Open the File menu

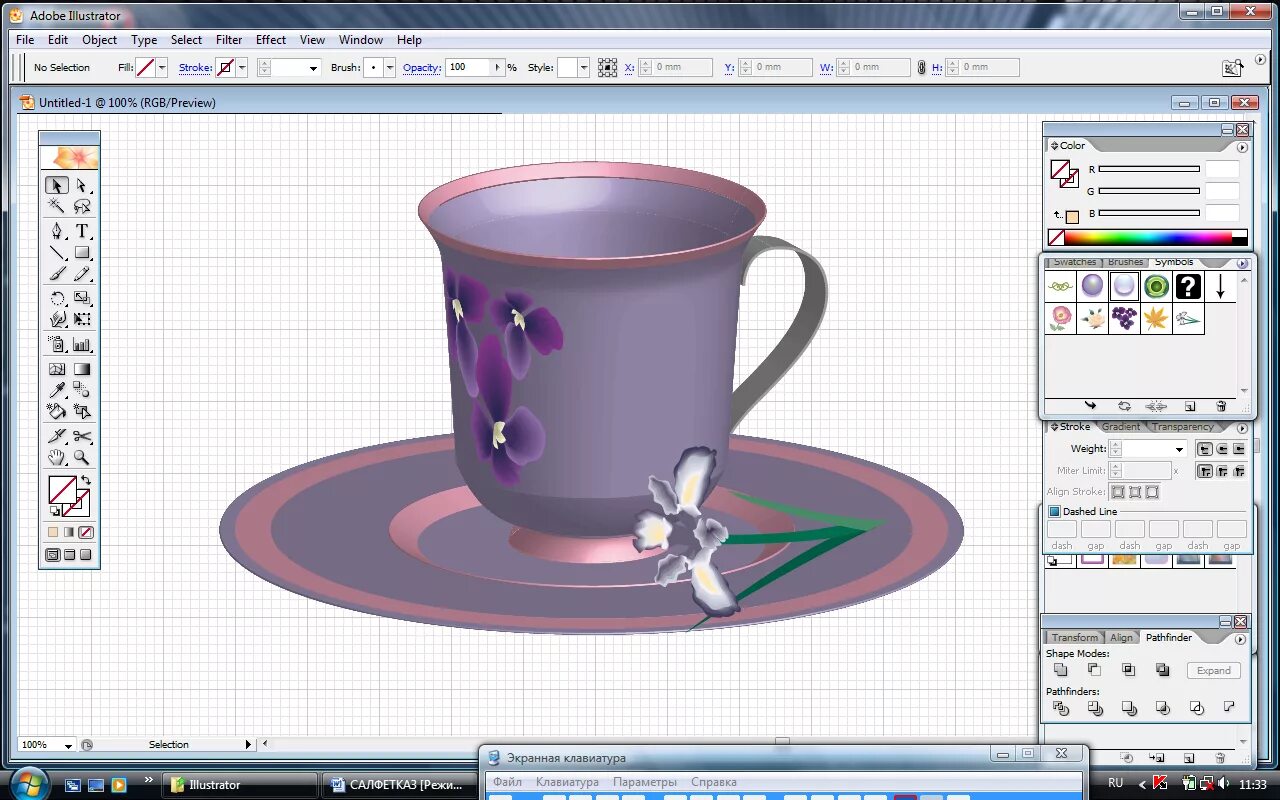[25, 40]
